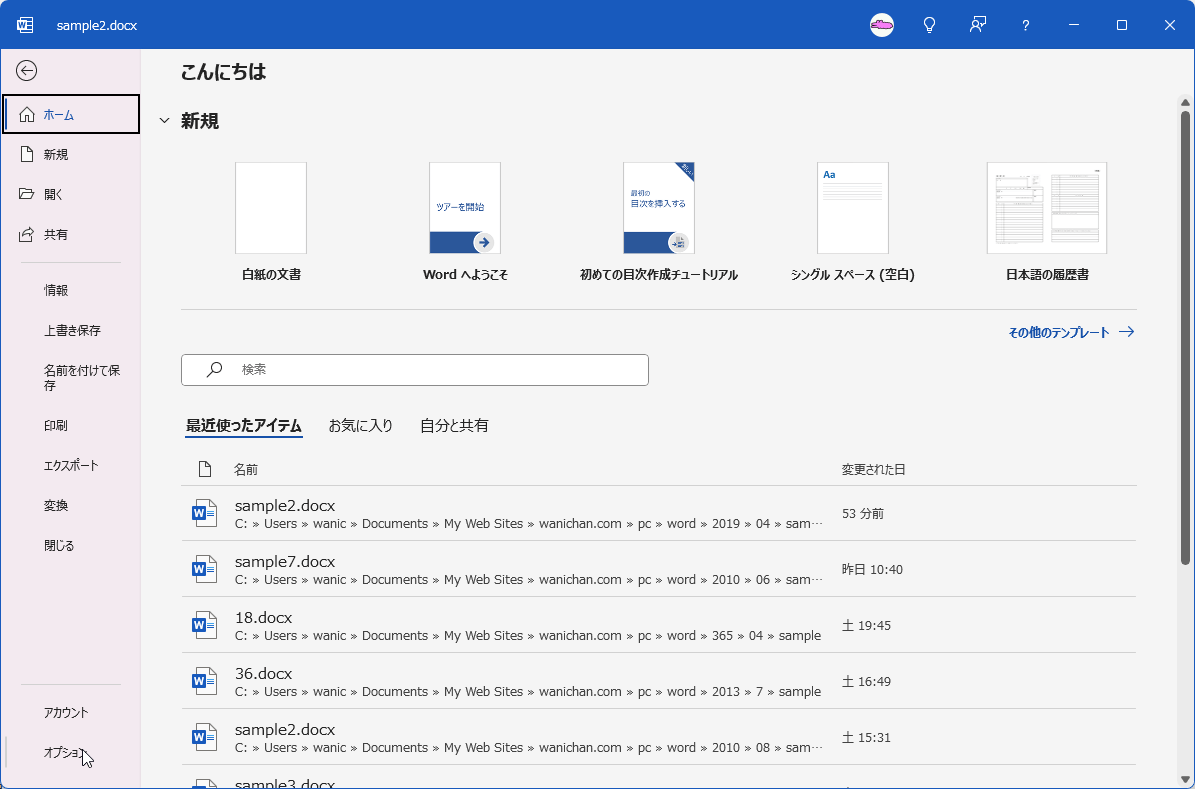Click the house icon beside ホーム
The height and width of the screenshot is (789, 1195).
(x=27, y=114)
